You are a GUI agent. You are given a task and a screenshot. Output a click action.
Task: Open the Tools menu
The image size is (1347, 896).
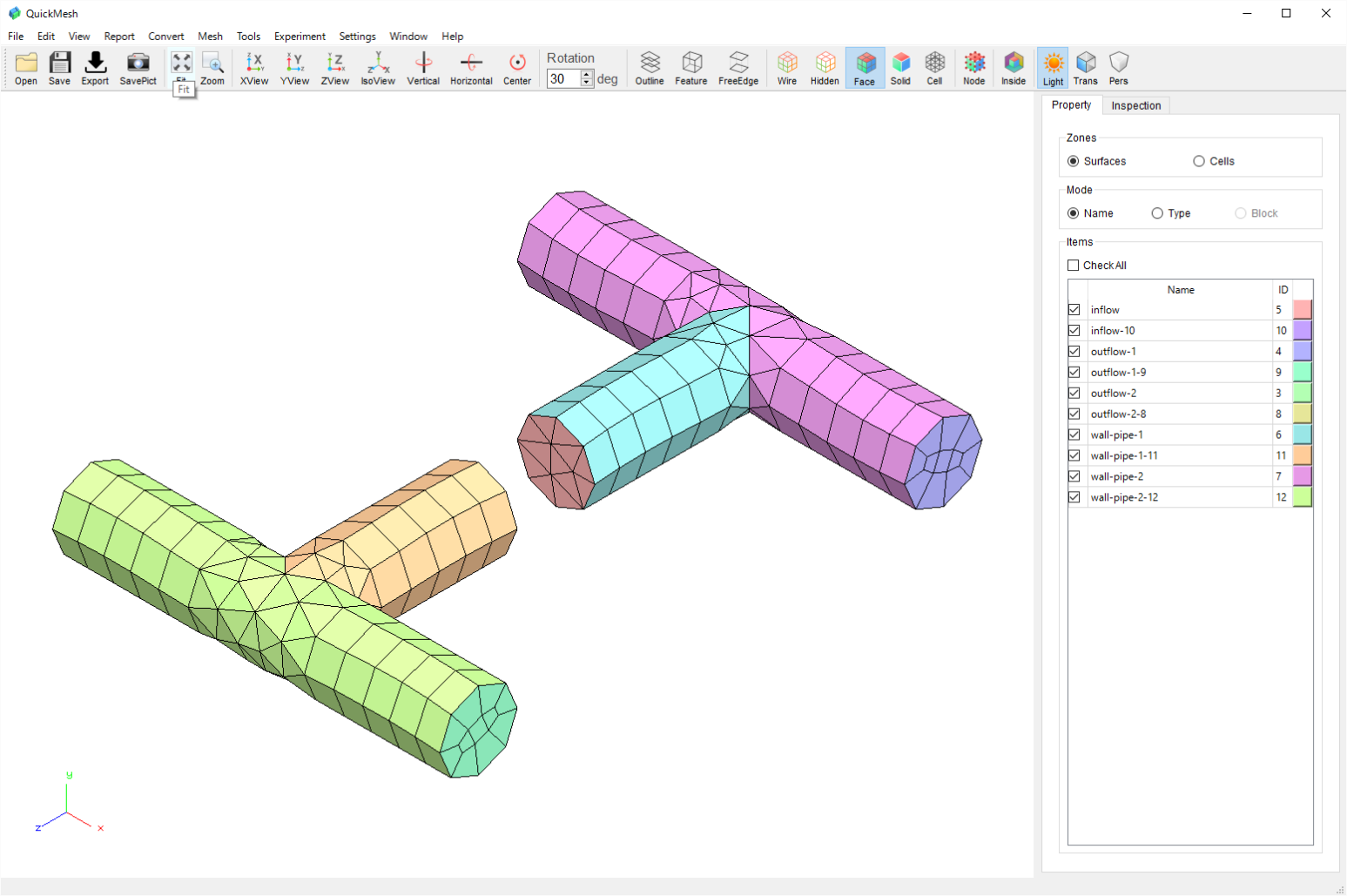(248, 37)
